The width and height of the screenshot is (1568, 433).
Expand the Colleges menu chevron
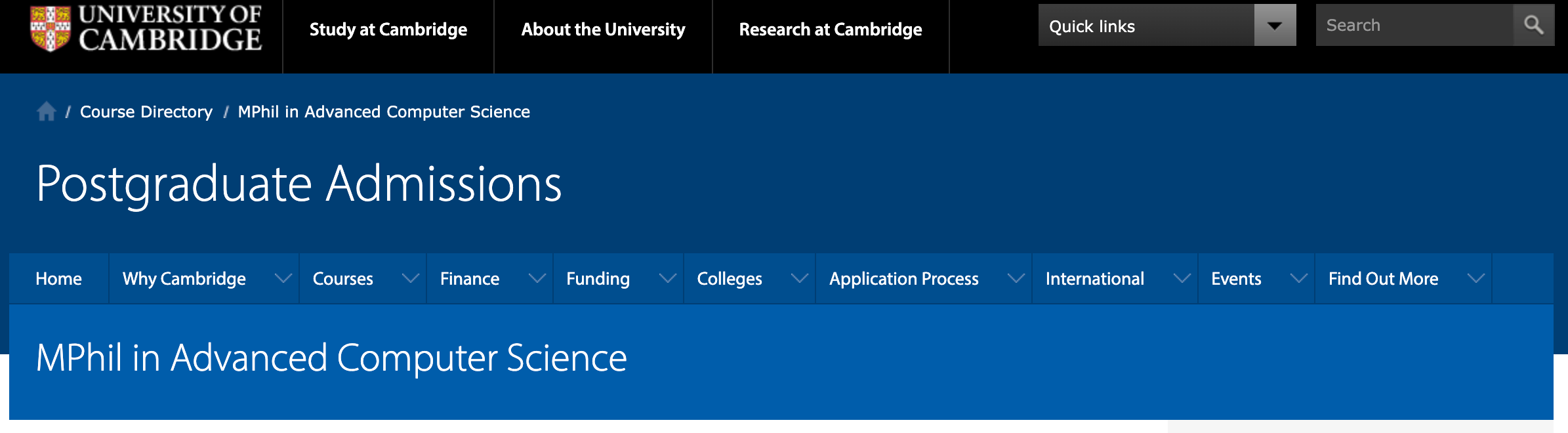click(x=800, y=278)
